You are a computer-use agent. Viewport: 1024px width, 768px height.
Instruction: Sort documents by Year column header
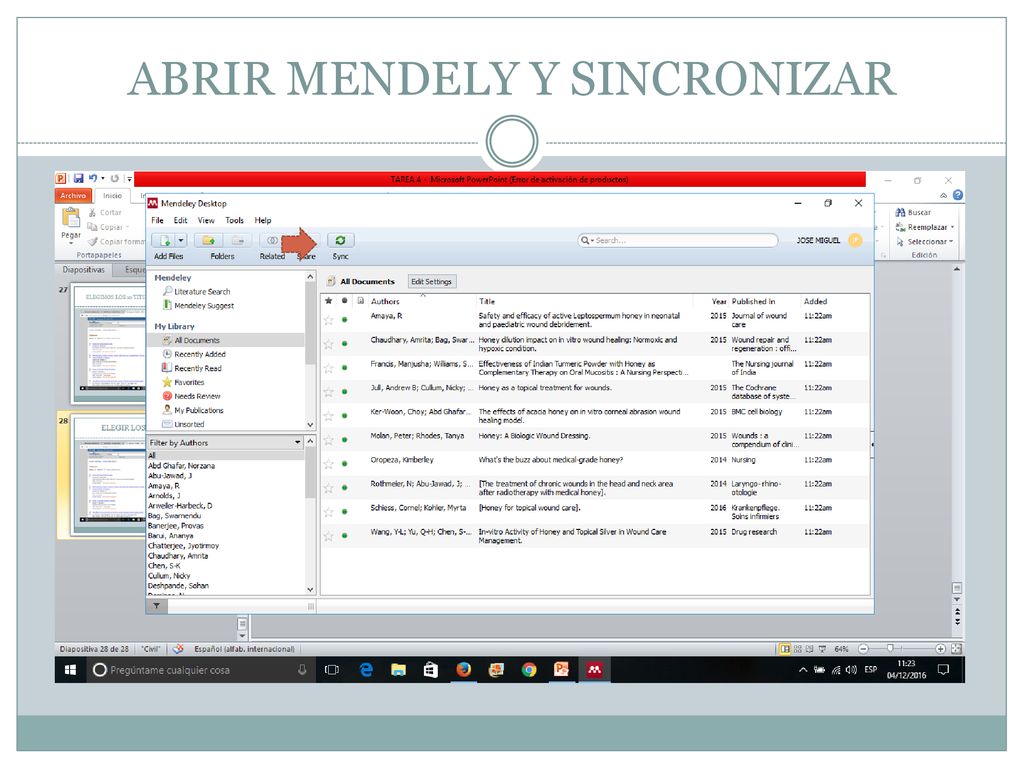pyautogui.click(x=718, y=301)
